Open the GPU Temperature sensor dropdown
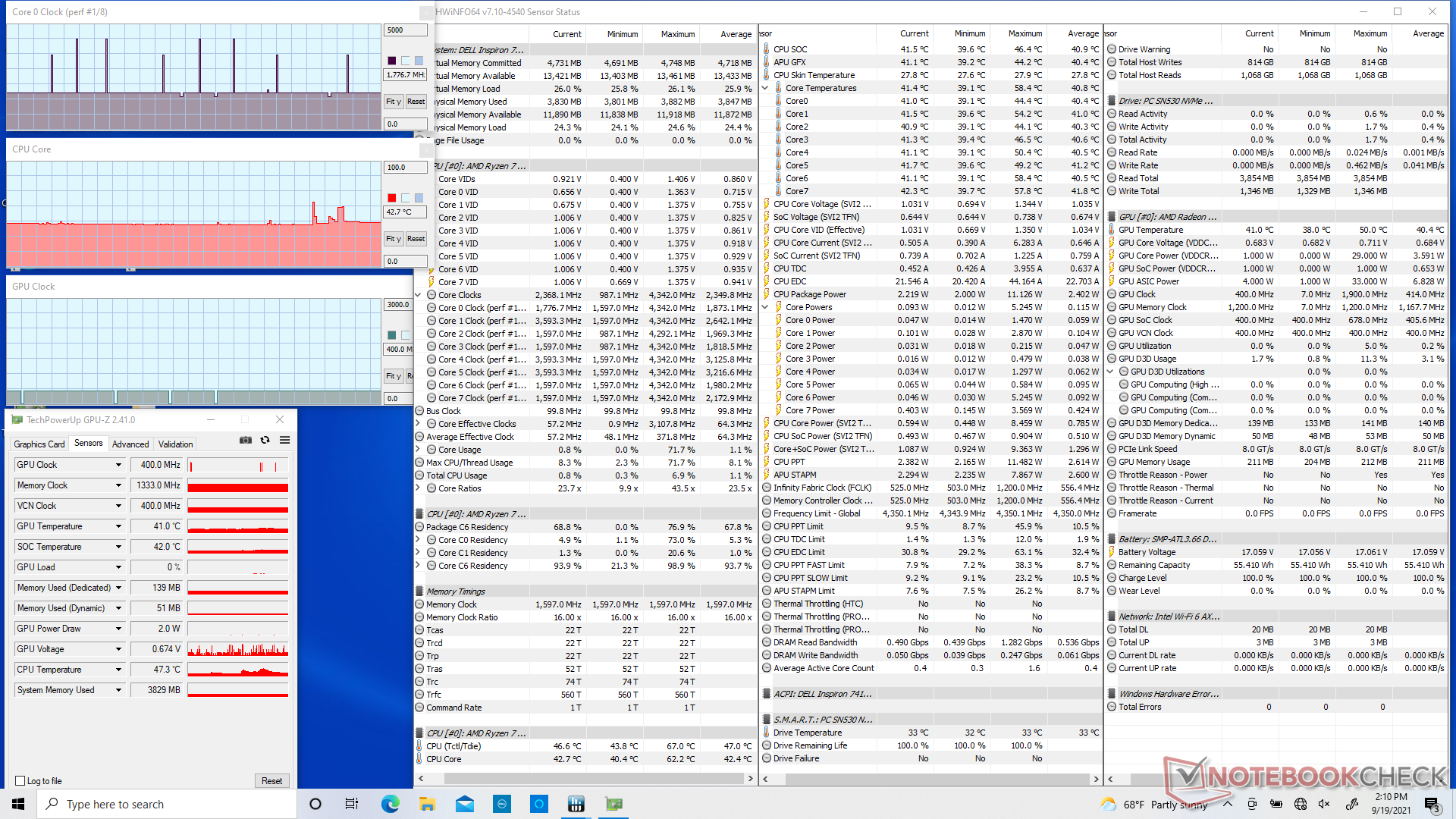The image size is (1456, 819). pos(118,526)
